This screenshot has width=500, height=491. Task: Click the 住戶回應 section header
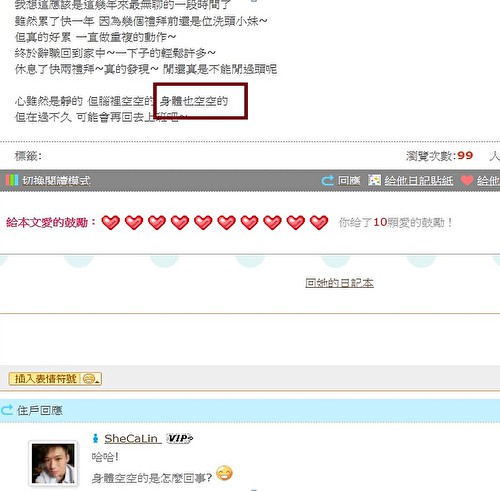point(40,410)
